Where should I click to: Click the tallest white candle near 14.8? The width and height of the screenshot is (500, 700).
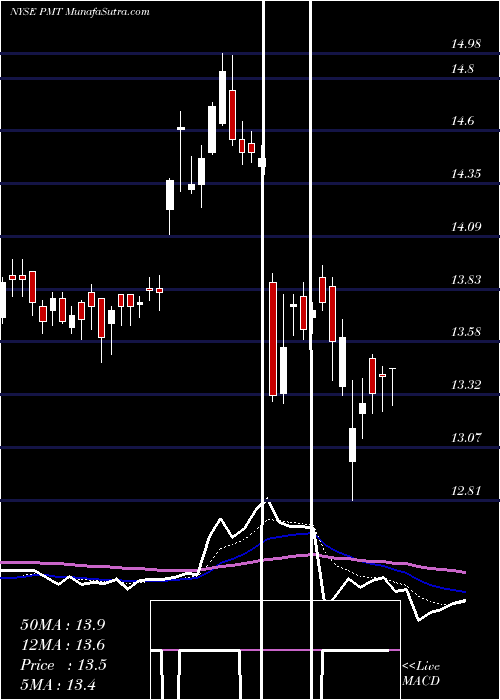pyautogui.click(x=222, y=97)
